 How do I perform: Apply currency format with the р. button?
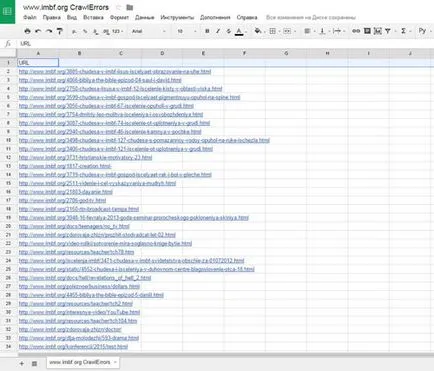[x=74, y=31]
